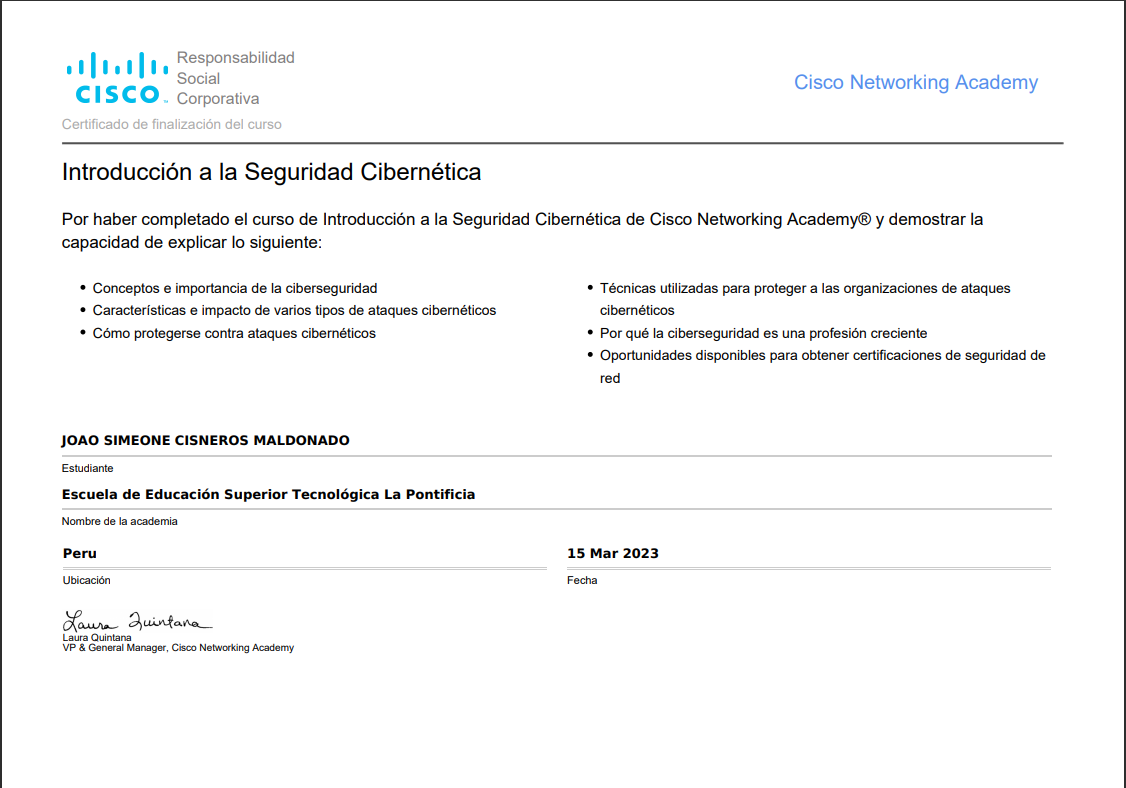Click bullet 'Características e impacto de varios tipos'

pos(294,310)
